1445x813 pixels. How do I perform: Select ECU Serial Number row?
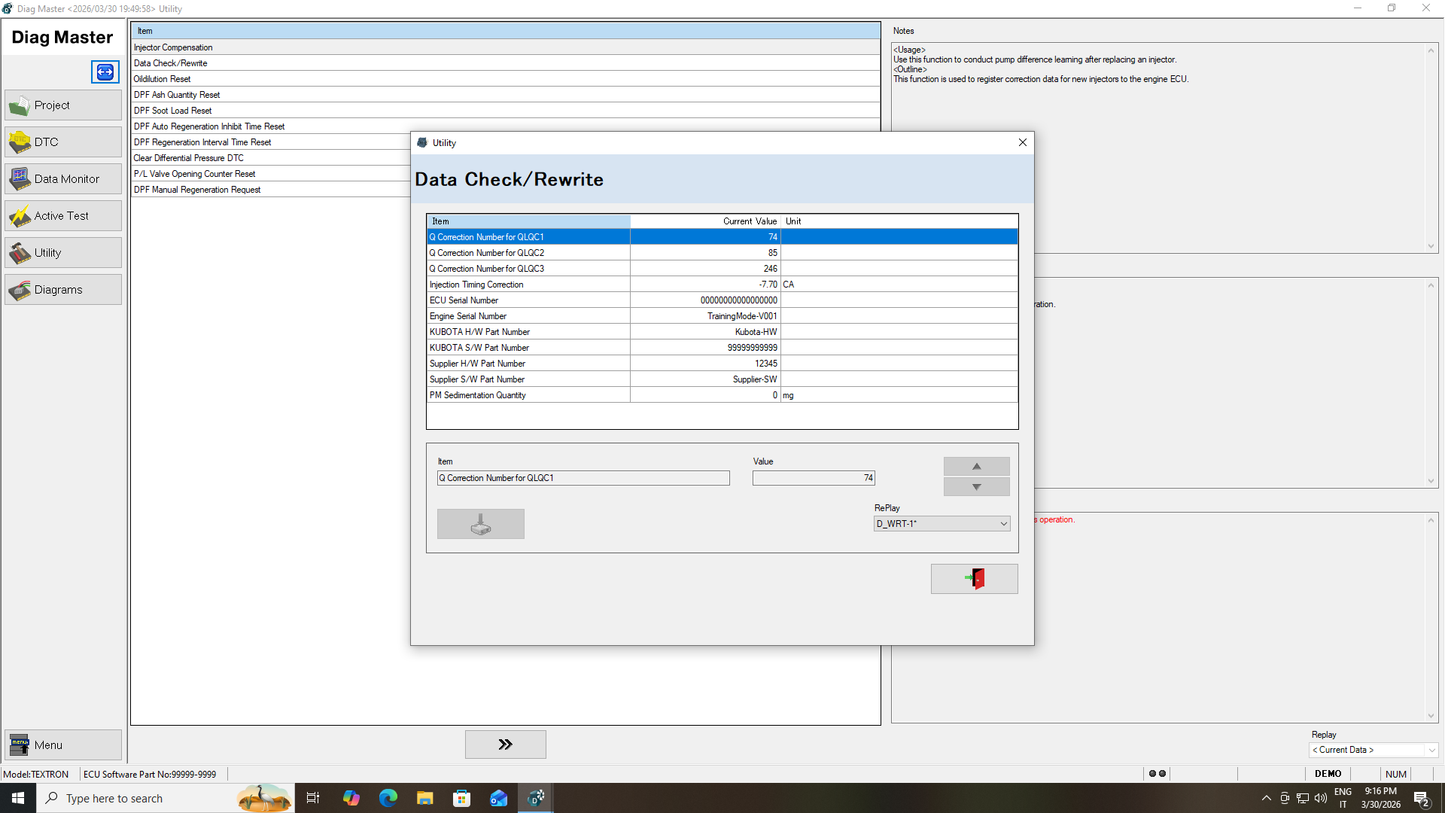722,300
